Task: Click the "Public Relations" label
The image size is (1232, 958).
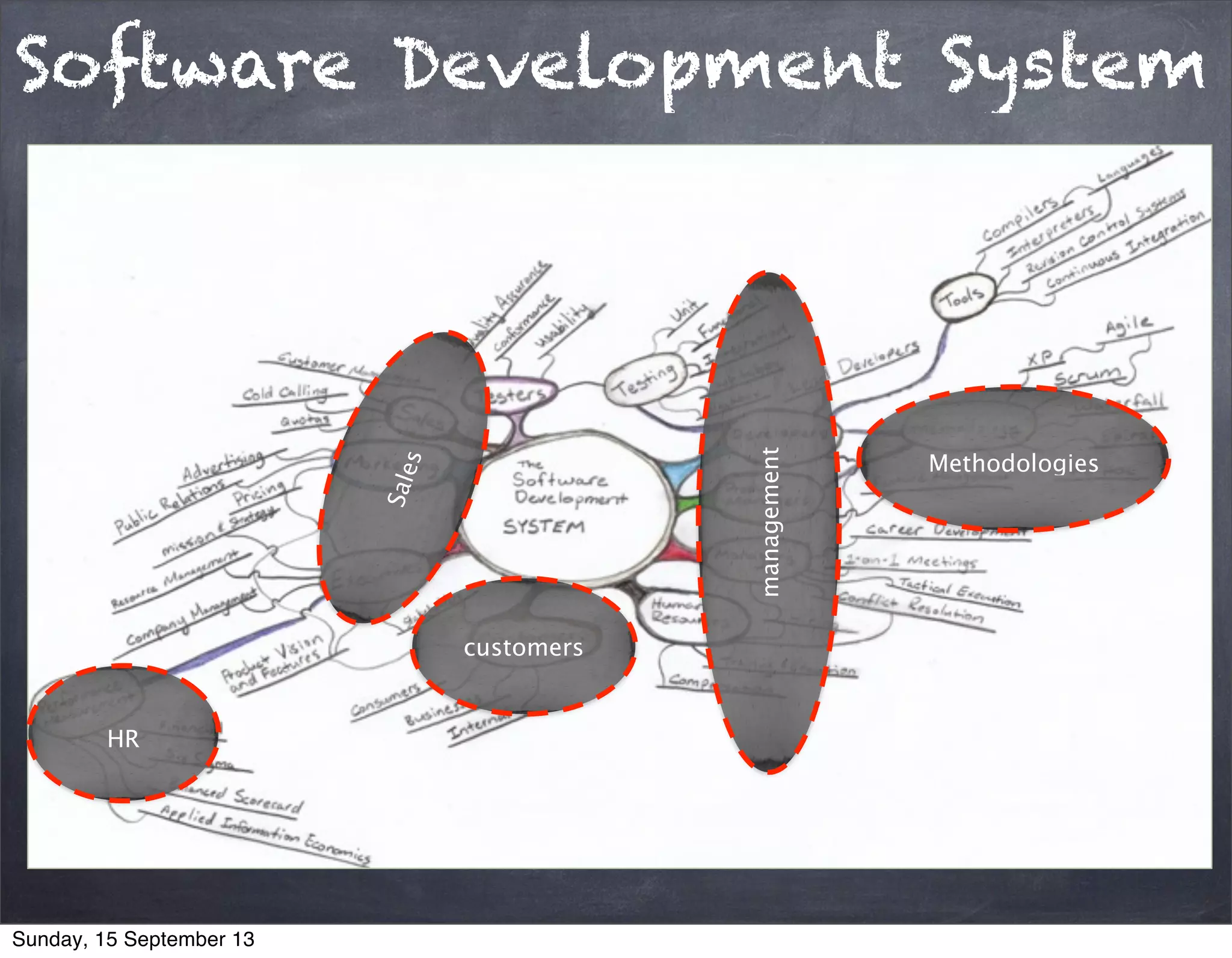Action: (x=170, y=508)
